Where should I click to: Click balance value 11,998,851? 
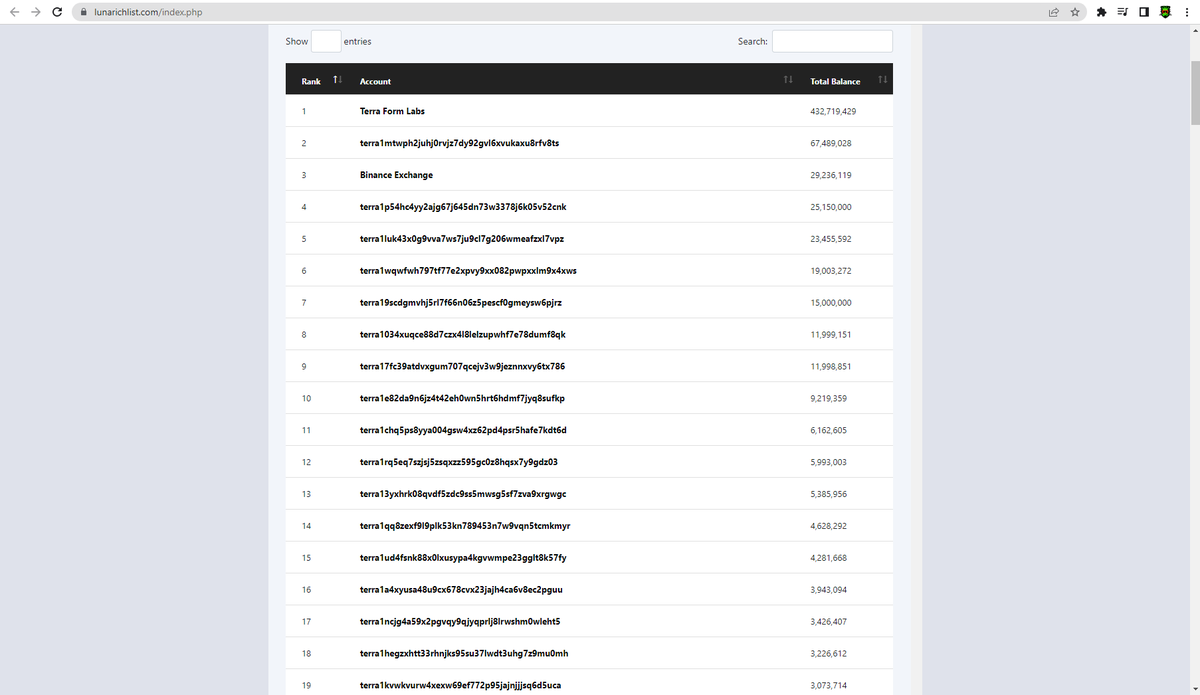pos(831,366)
